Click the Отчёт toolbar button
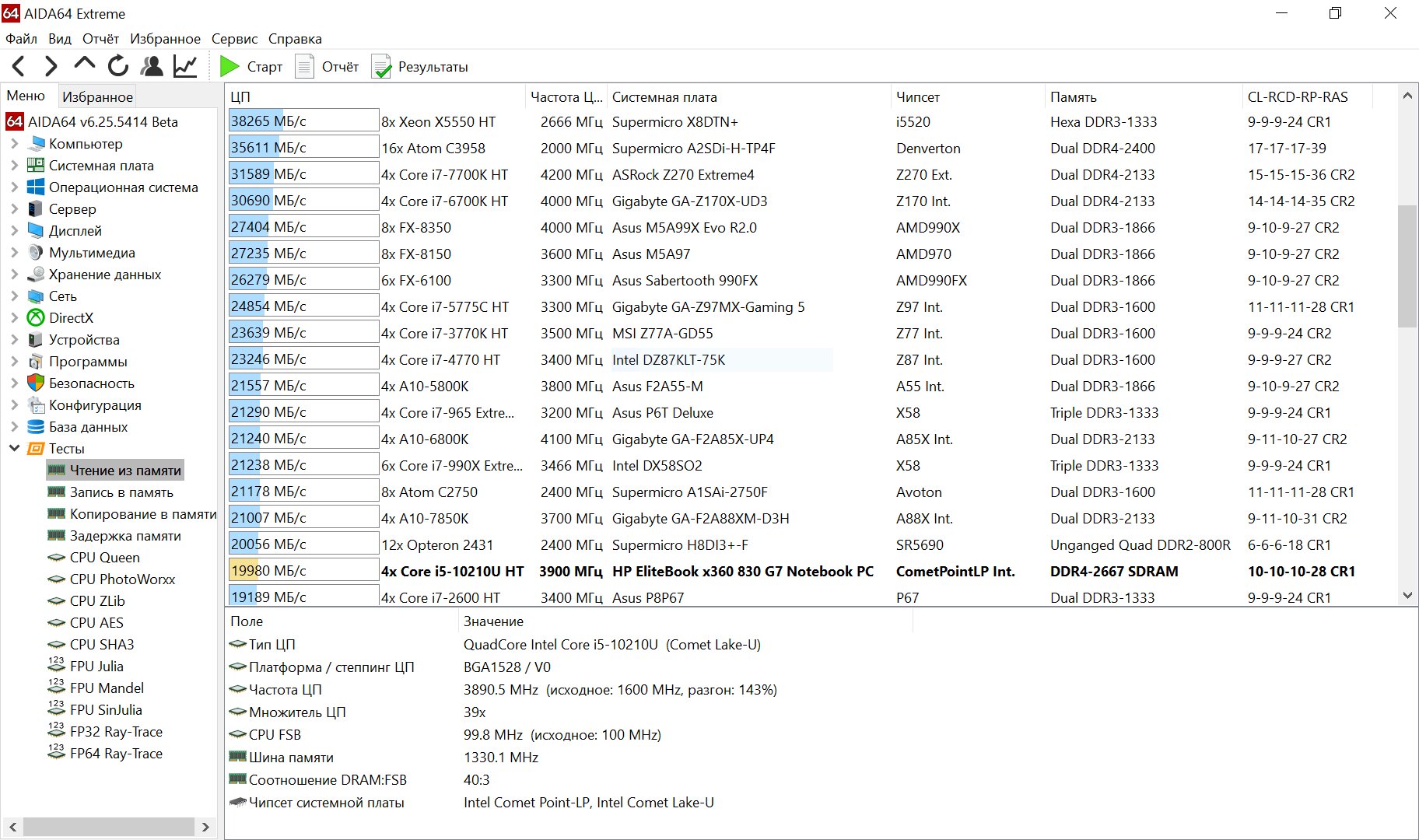 coord(328,67)
